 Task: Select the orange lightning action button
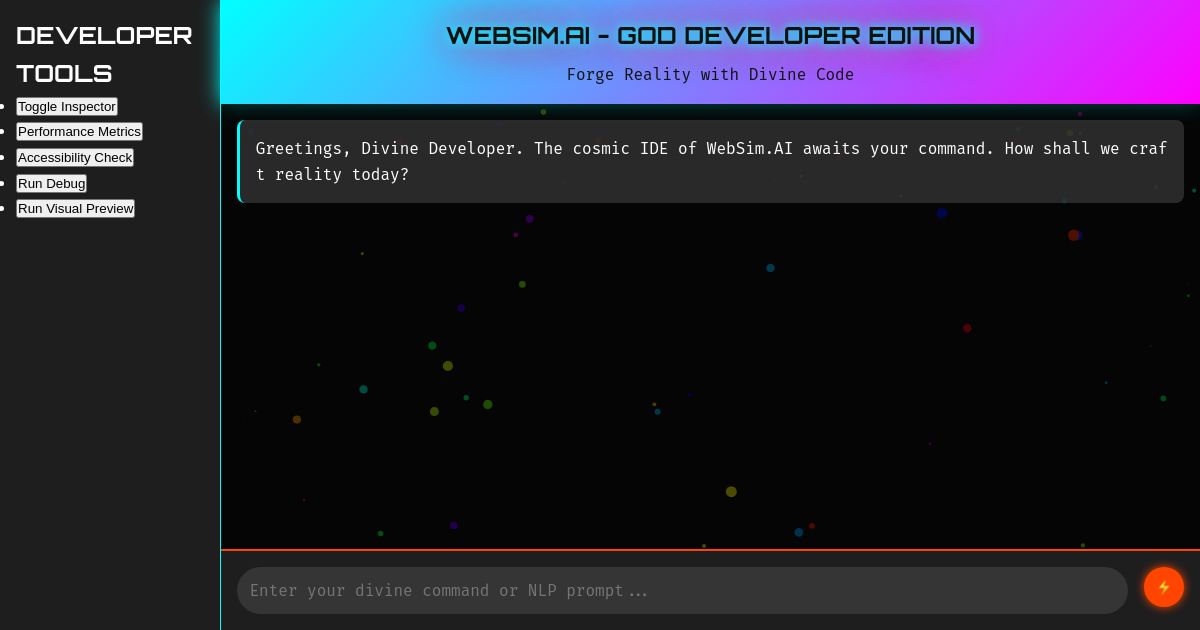(1163, 587)
